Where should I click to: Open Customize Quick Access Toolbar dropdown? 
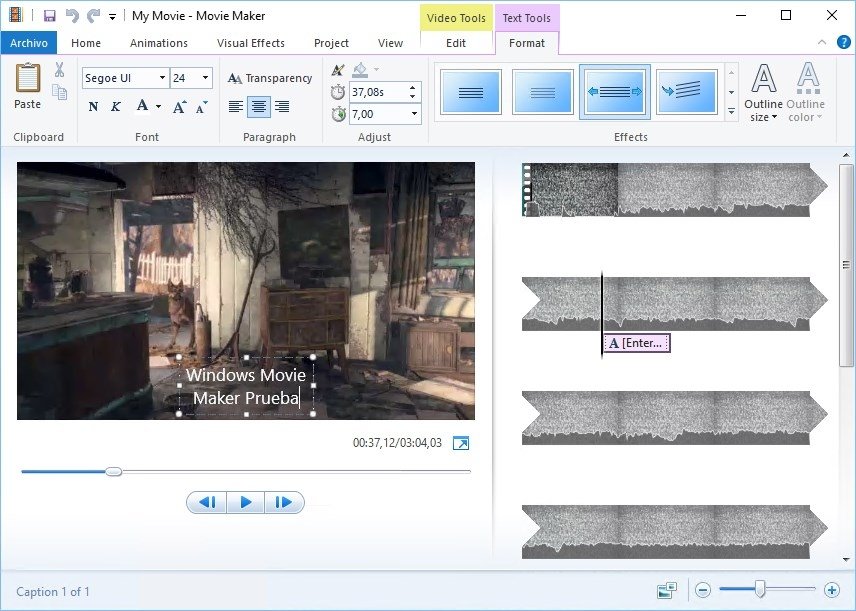tap(112, 17)
